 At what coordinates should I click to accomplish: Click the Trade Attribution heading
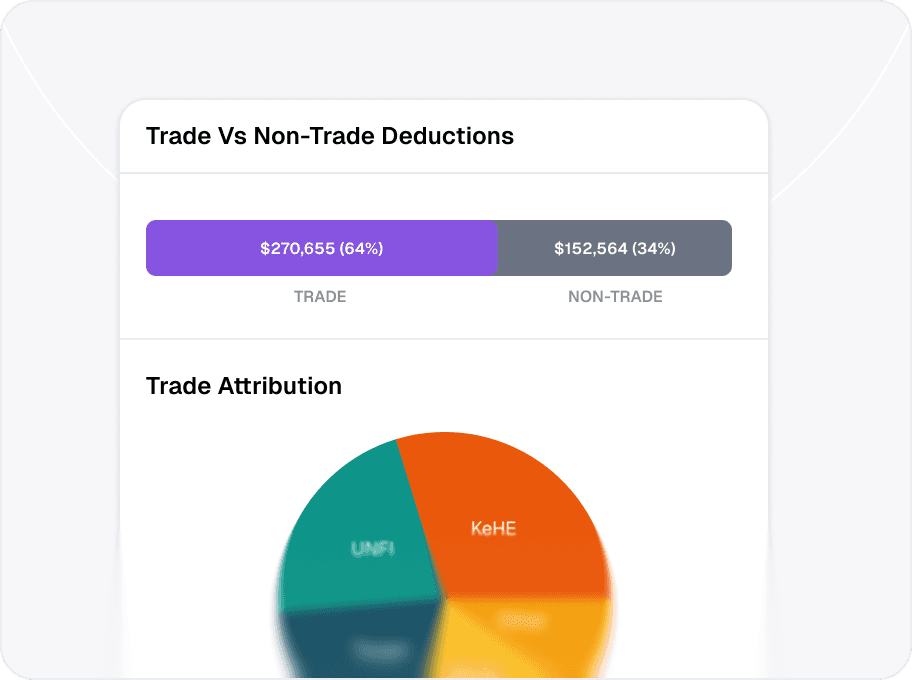pos(244,386)
